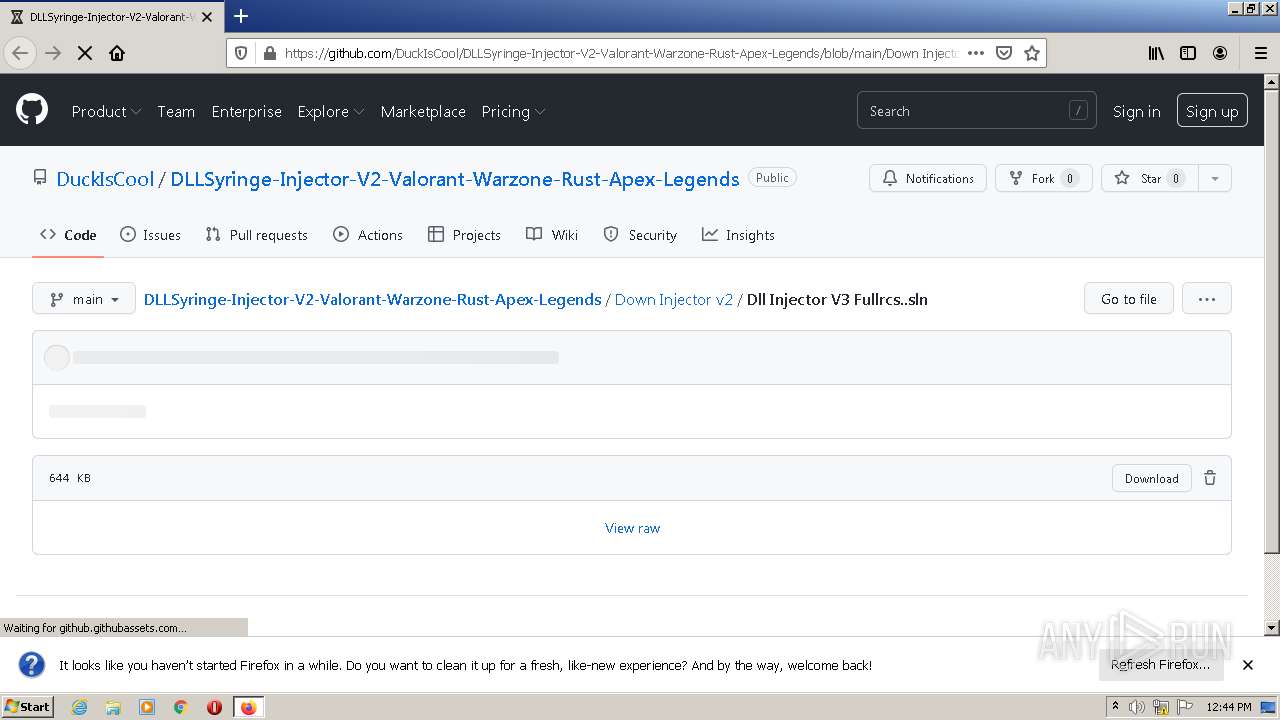Click the Opera icon in taskbar

[214, 707]
